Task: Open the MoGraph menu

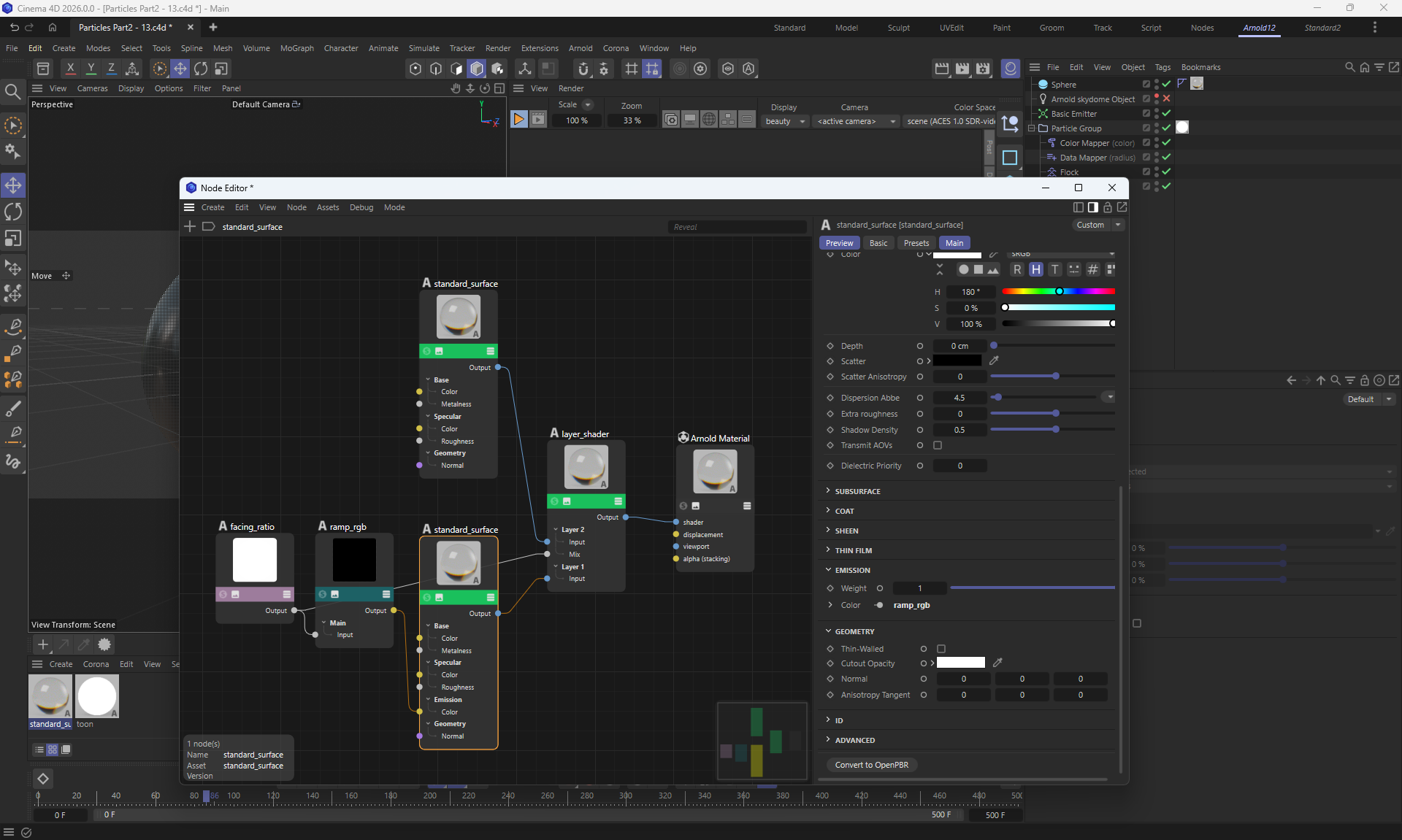Action: [296, 48]
